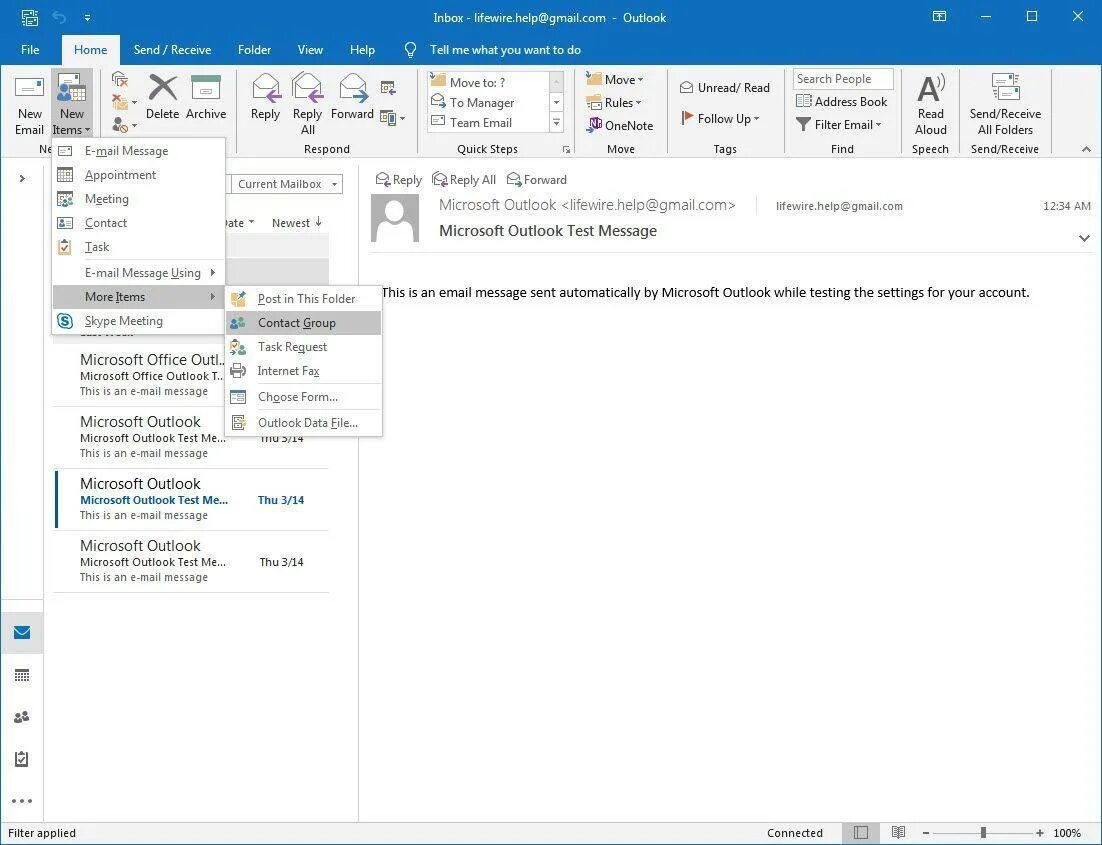Click Reply All in reading pane
This screenshot has height=845, width=1102.
point(464,179)
